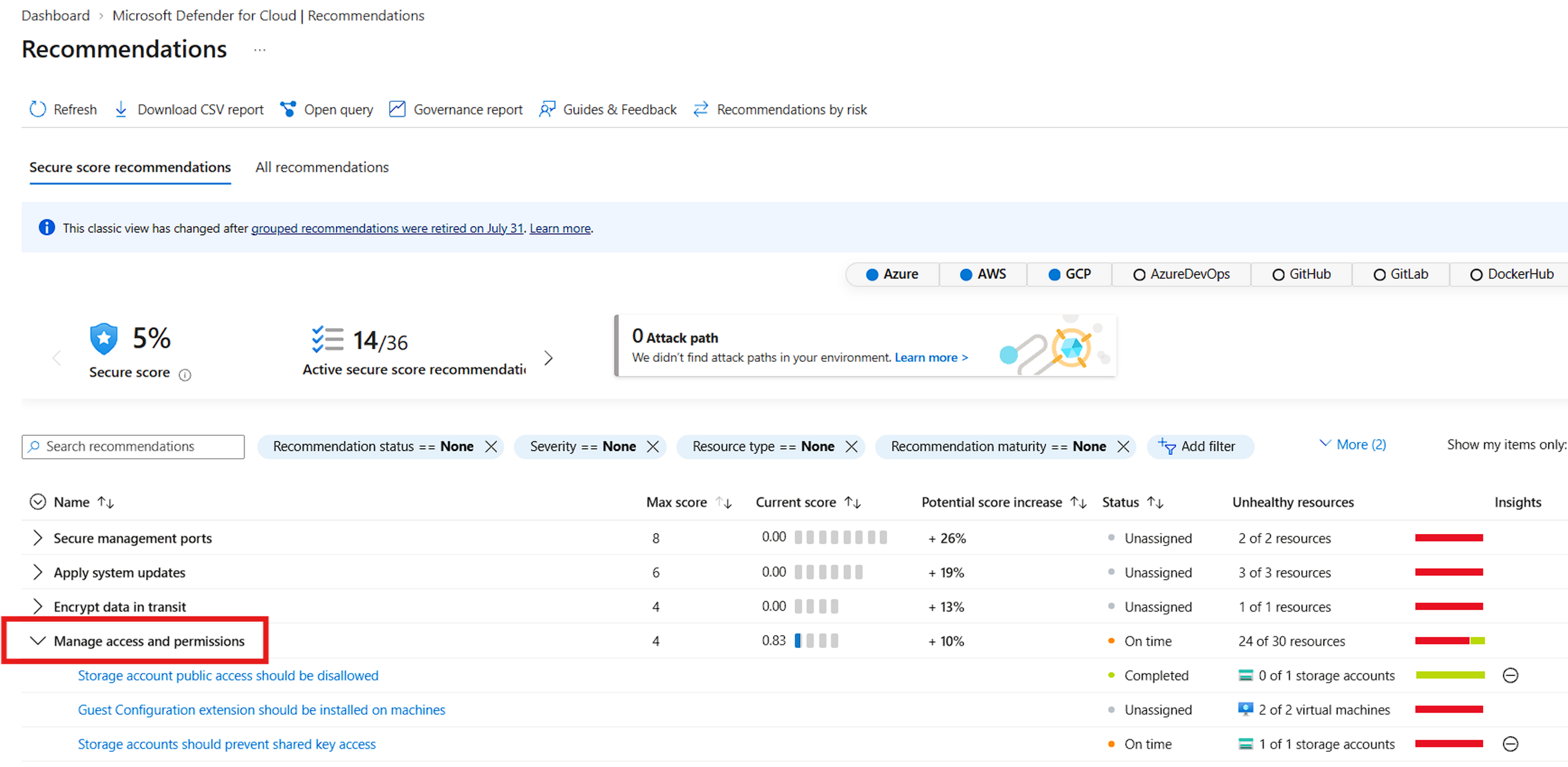Viewport: 1568px width, 767px height.
Task: Click the Refresh circular arrow icon
Action: 38,109
